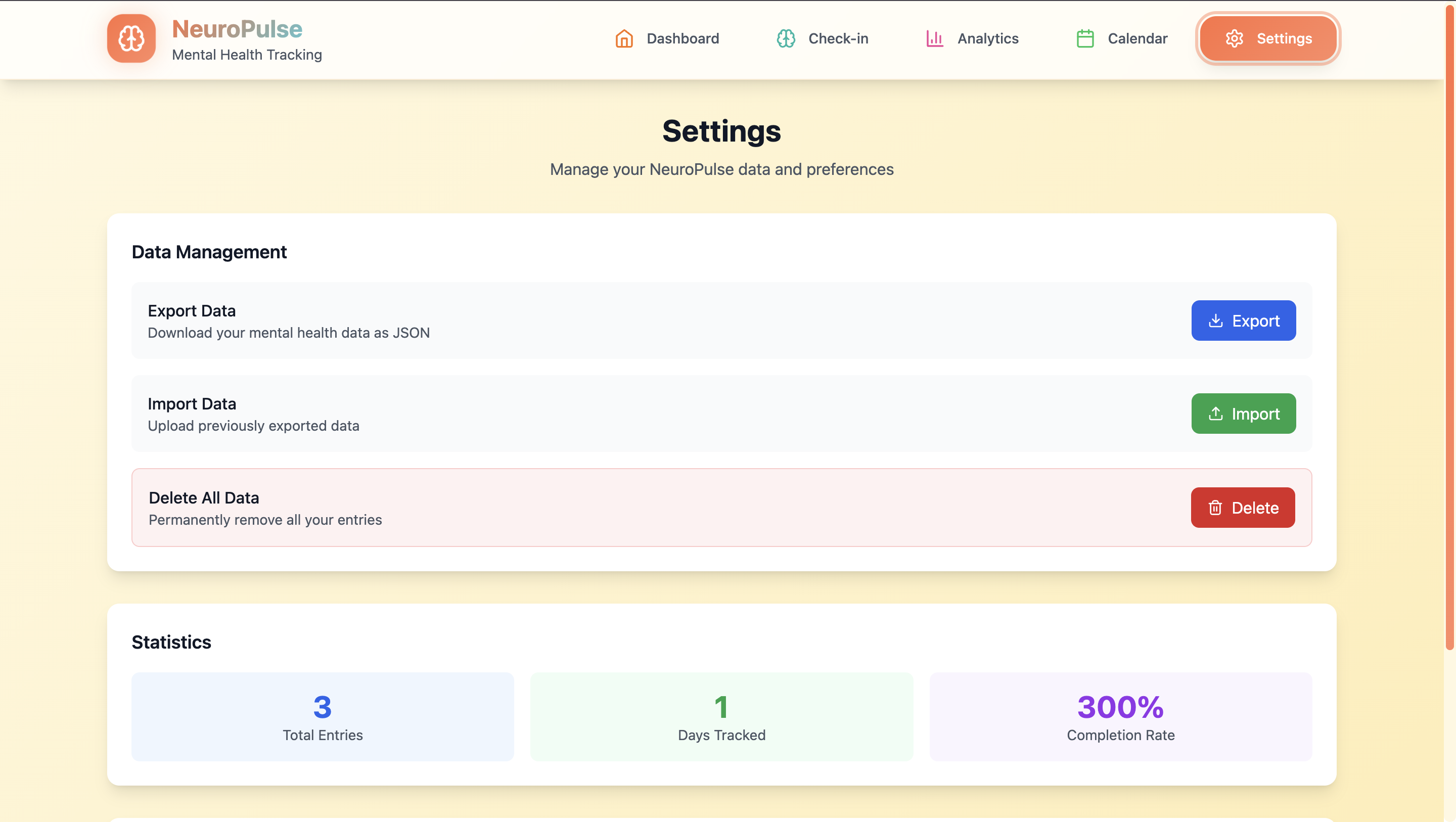The image size is (1456, 822).
Task: Click the NeuroPulse brain logo icon
Action: [131, 38]
